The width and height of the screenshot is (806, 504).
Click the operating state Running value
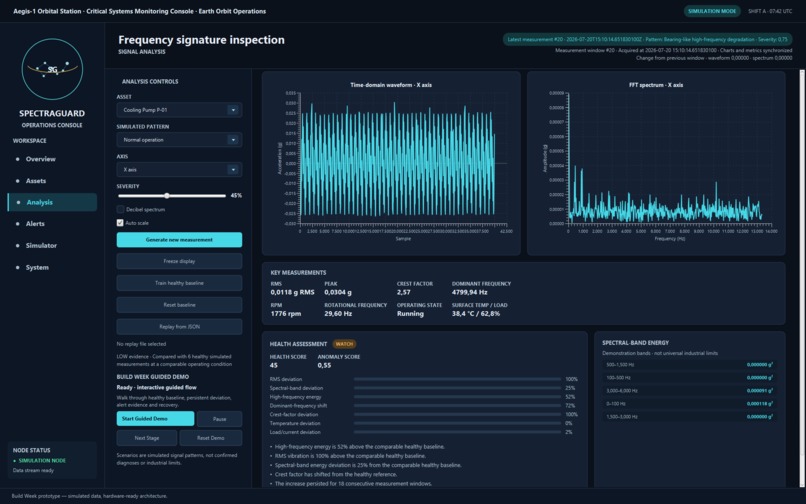click(410, 314)
